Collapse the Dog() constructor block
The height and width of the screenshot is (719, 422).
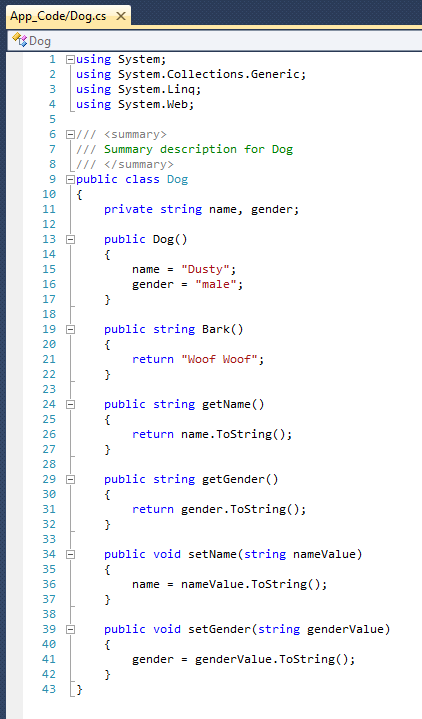70,239
